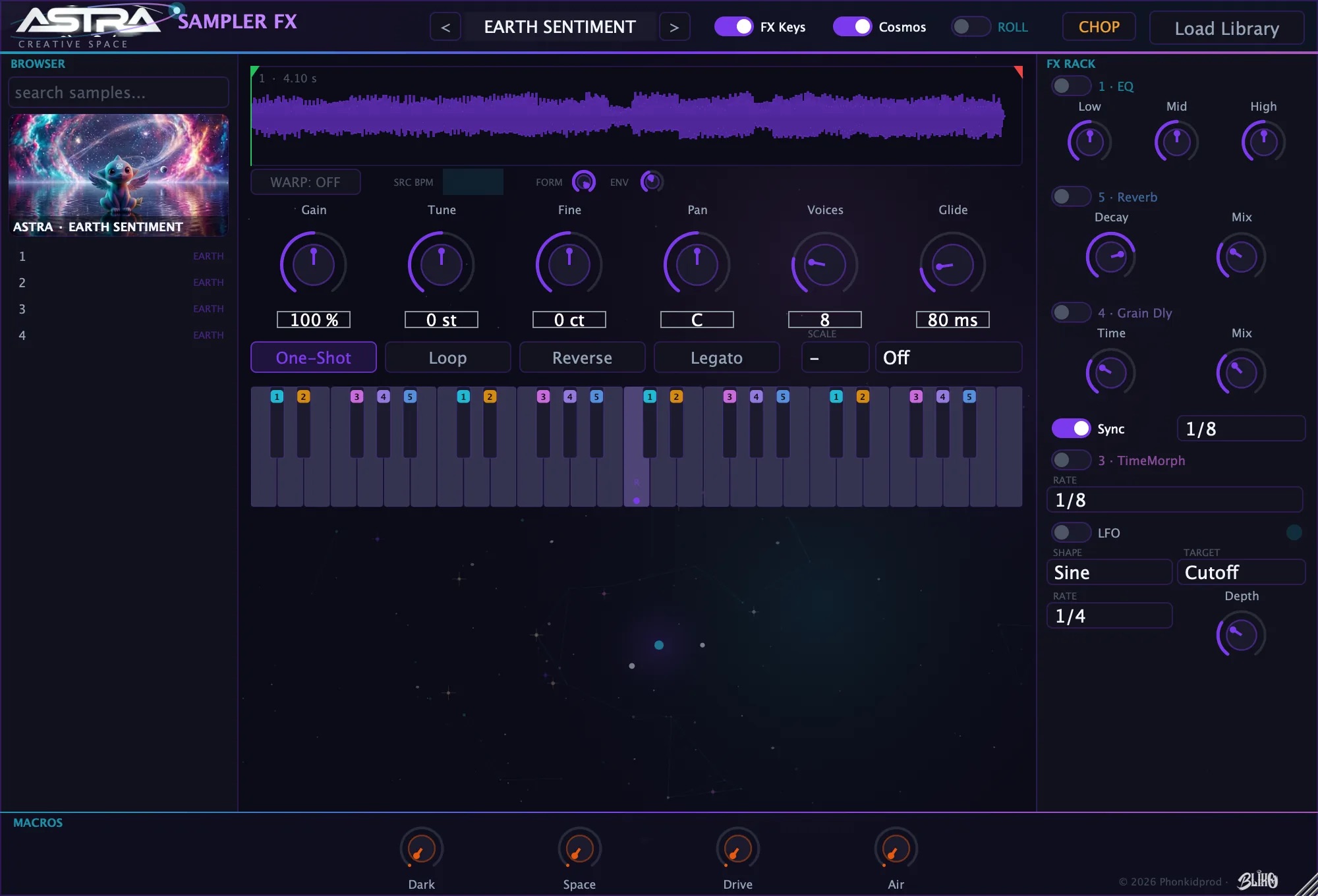Screen dimensions: 1318x896
Task: Click the Voices knob
Action: pos(824,264)
